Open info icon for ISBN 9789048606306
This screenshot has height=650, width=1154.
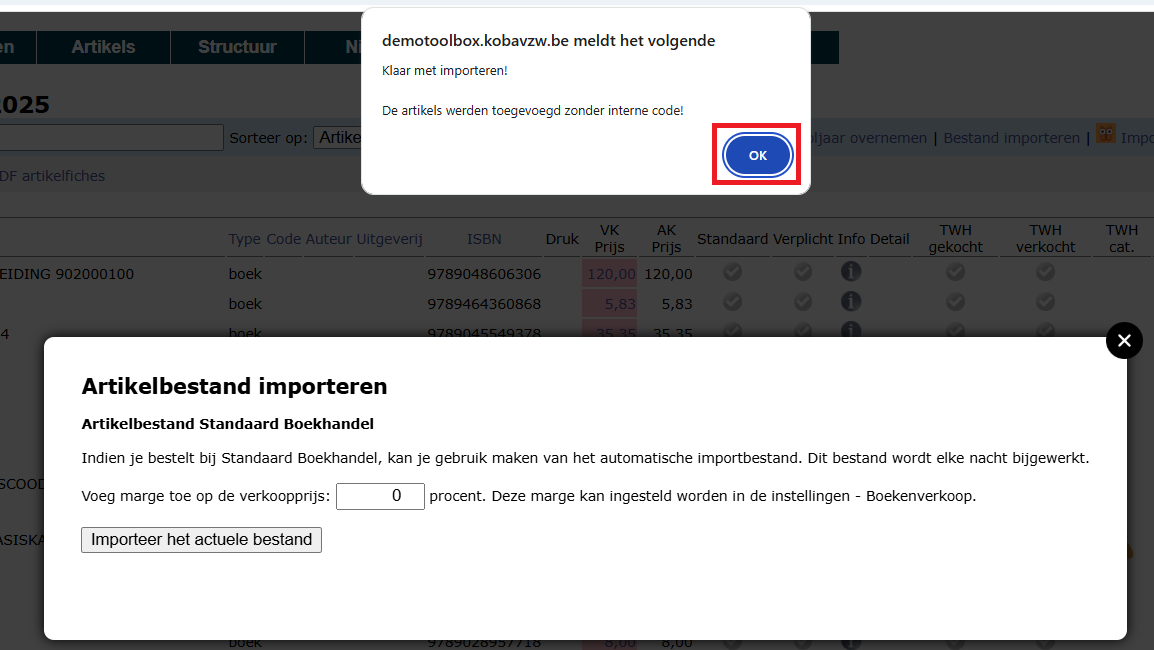851,272
